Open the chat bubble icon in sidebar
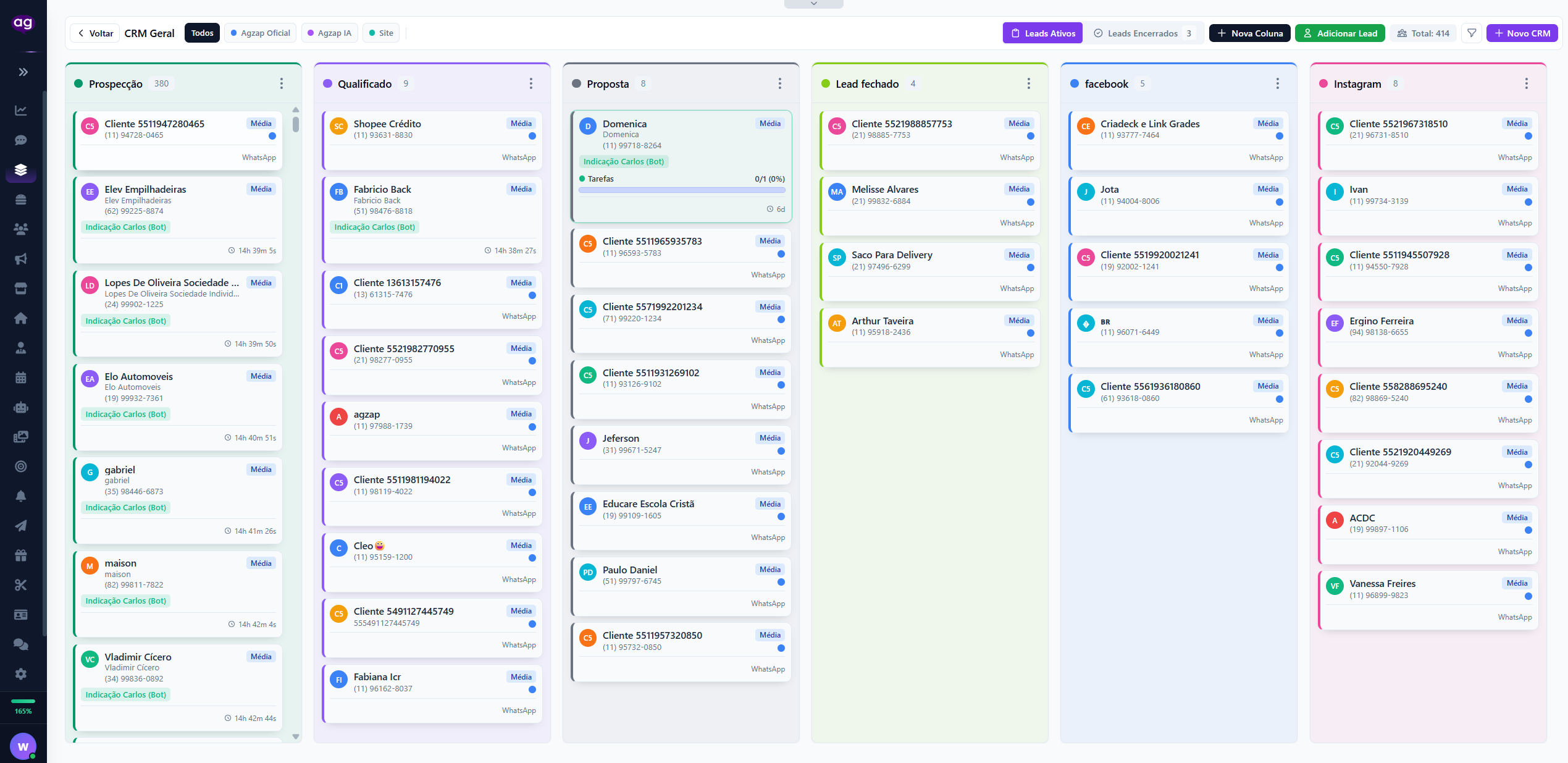 click(x=21, y=140)
